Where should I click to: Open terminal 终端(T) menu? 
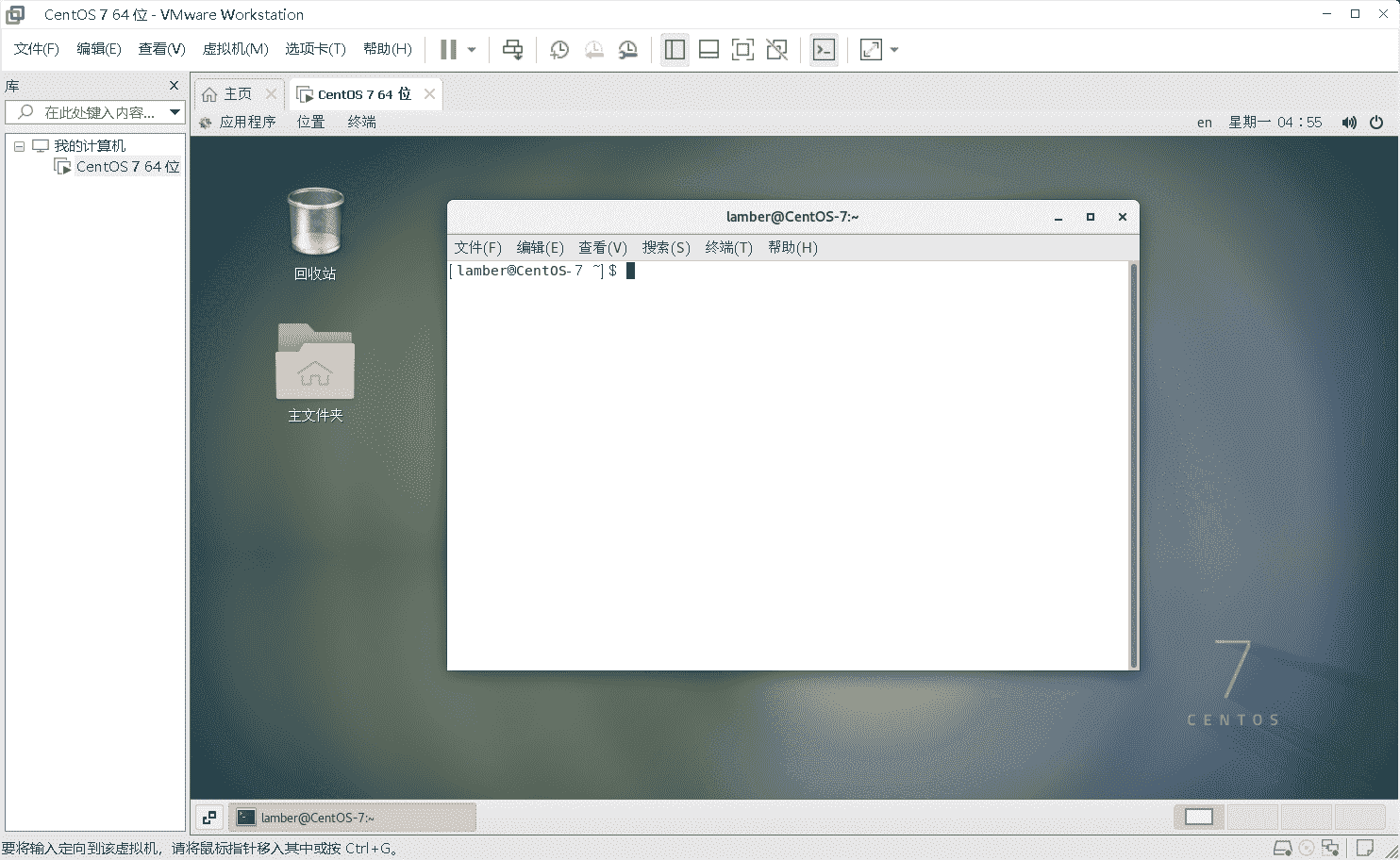728,248
